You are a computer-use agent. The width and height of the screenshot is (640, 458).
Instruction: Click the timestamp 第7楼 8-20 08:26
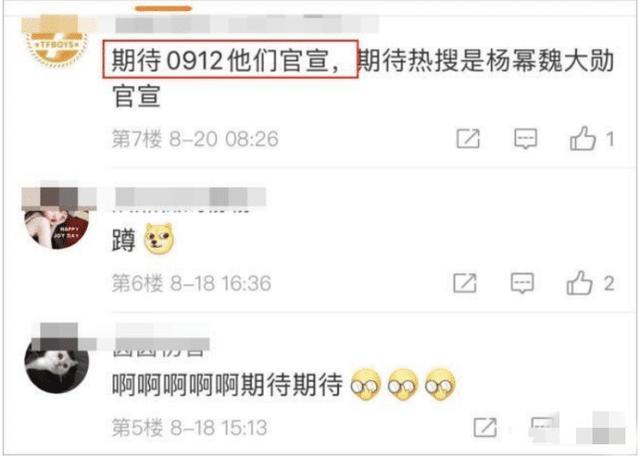pyautogui.click(x=195, y=139)
